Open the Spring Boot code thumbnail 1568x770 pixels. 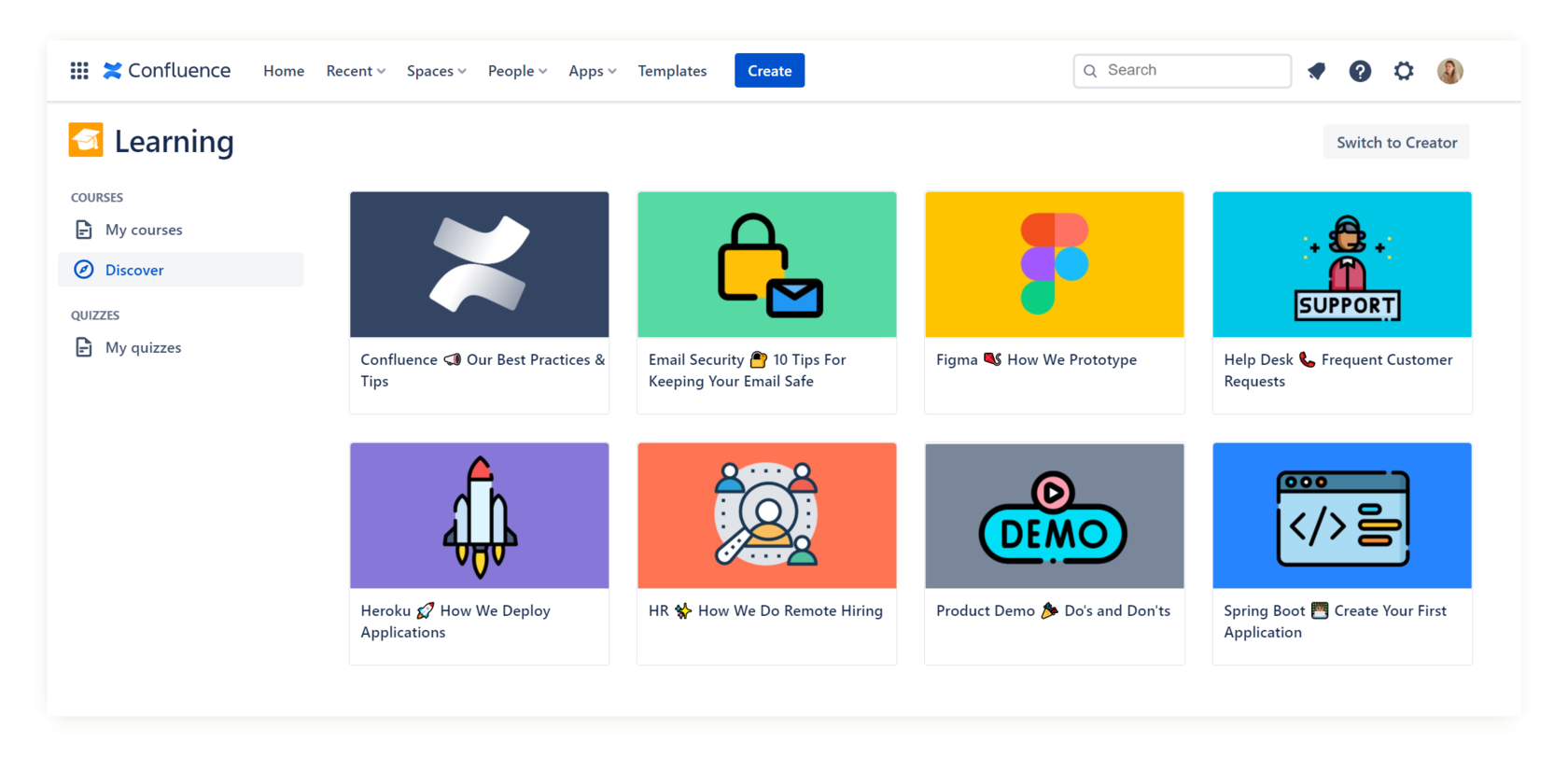(x=1342, y=515)
